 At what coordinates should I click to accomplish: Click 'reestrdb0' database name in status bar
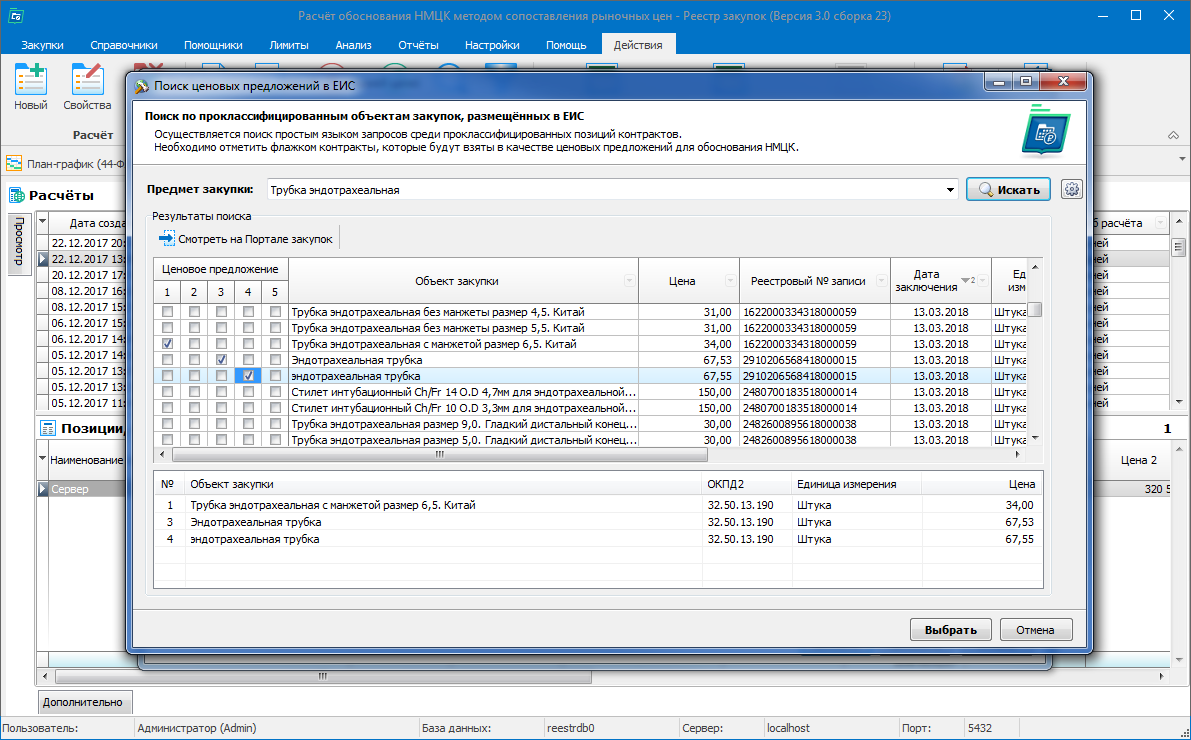(570, 728)
